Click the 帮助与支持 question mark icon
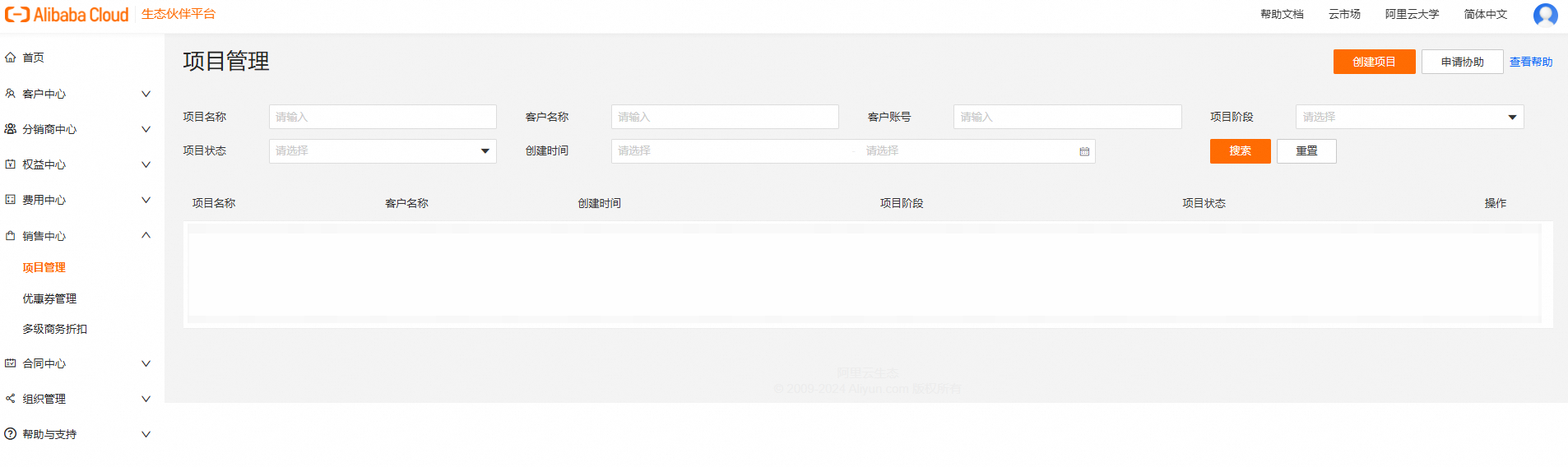The image size is (1568, 467). [x=11, y=434]
